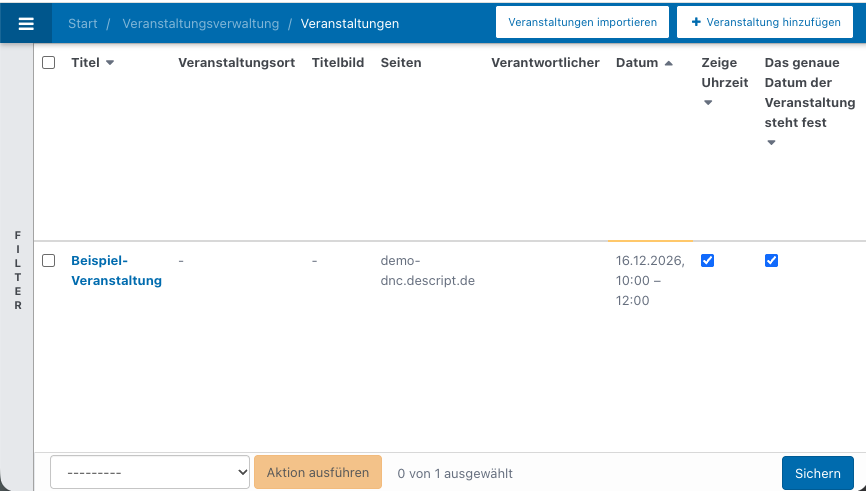Click the sort arrow under Zeige Uhrzeit
The width and height of the screenshot is (866, 491).
[x=708, y=103]
